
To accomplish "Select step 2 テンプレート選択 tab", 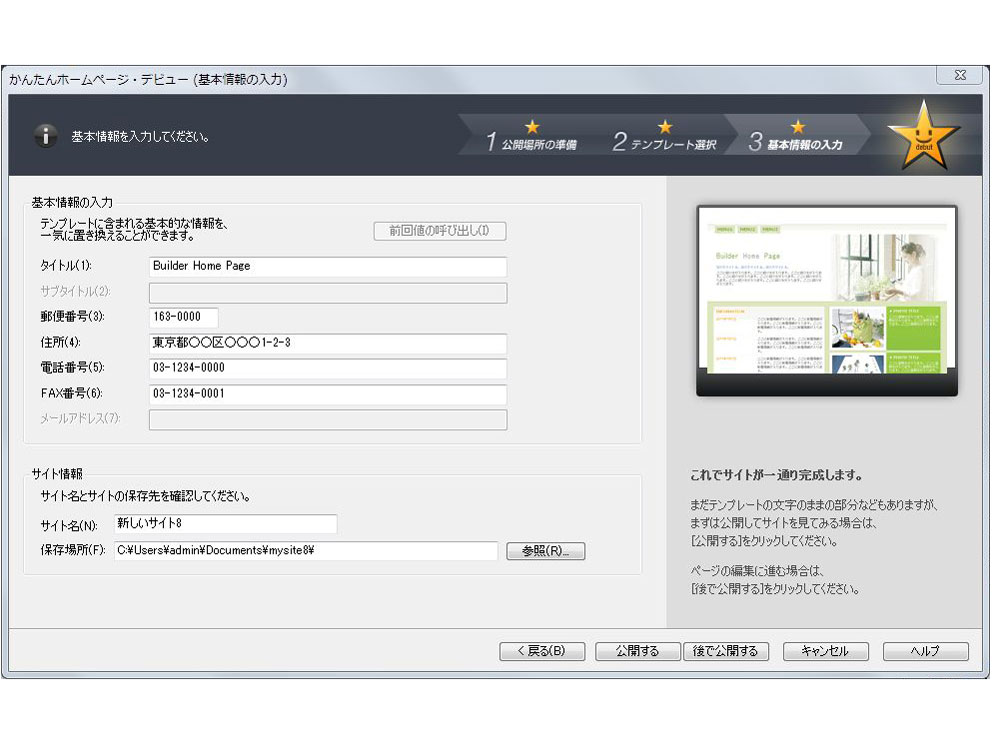I will coord(665,144).
